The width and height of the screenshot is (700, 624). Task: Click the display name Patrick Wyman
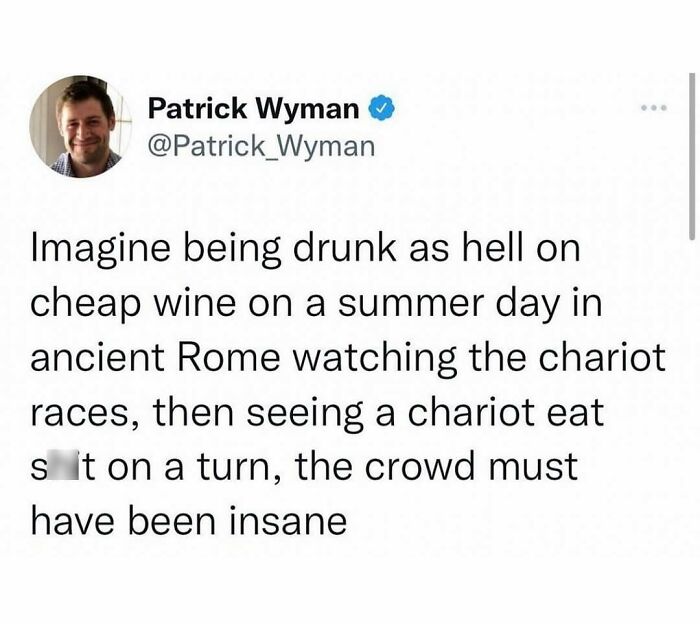point(253,108)
